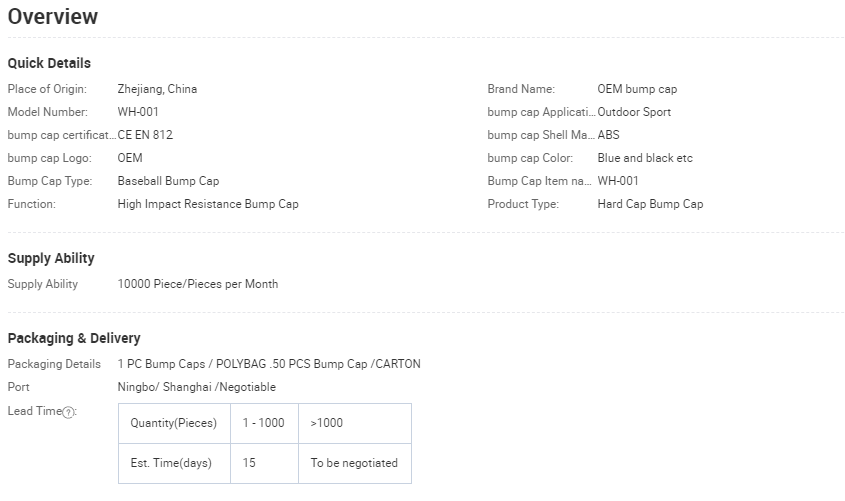This screenshot has width=845, height=501.
Task: Click the Overview heading
Action: pos(53,17)
